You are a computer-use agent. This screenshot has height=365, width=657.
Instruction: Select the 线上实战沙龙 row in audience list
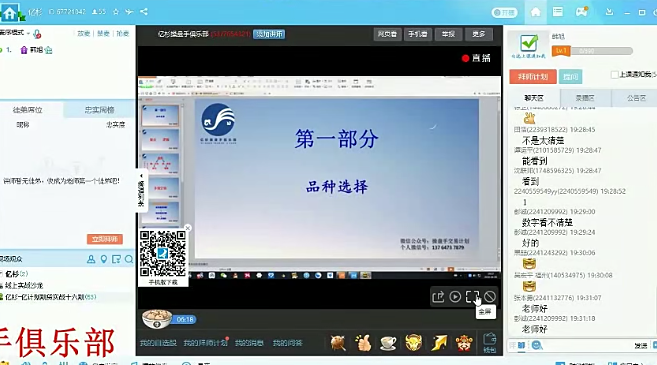click(24, 285)
